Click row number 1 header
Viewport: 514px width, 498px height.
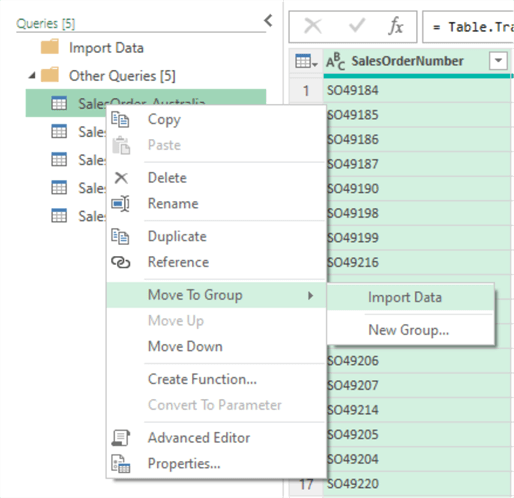pyautogui.click(x=306, y=90)
